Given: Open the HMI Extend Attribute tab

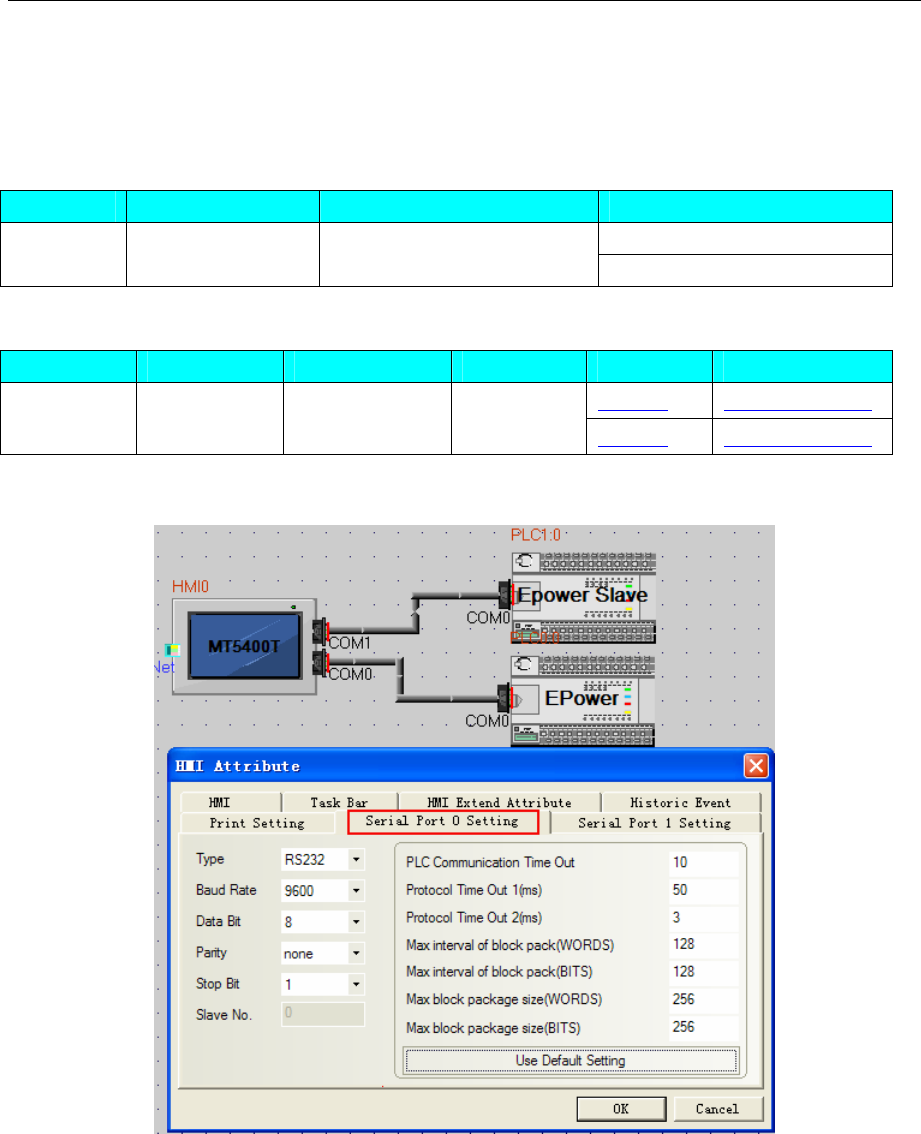Looking at the screenshot, I should pyautogui.click(x=499, y=803).
